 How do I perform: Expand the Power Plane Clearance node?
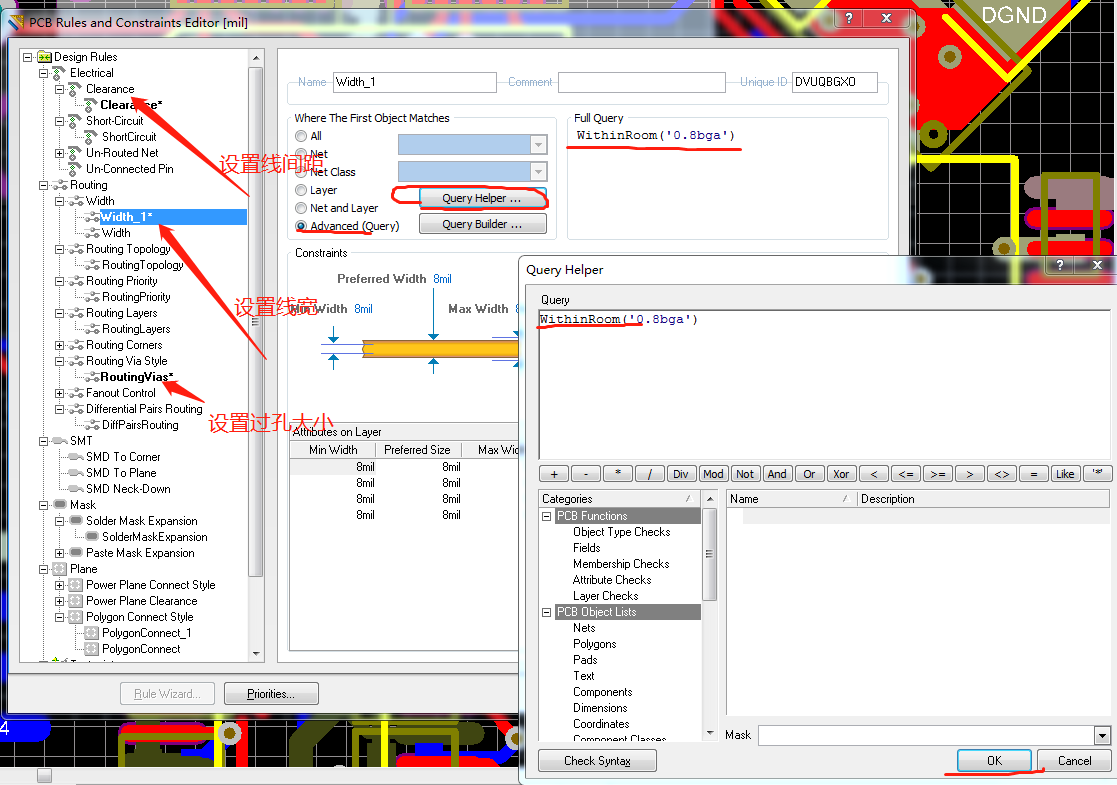[x=60, y=601]
